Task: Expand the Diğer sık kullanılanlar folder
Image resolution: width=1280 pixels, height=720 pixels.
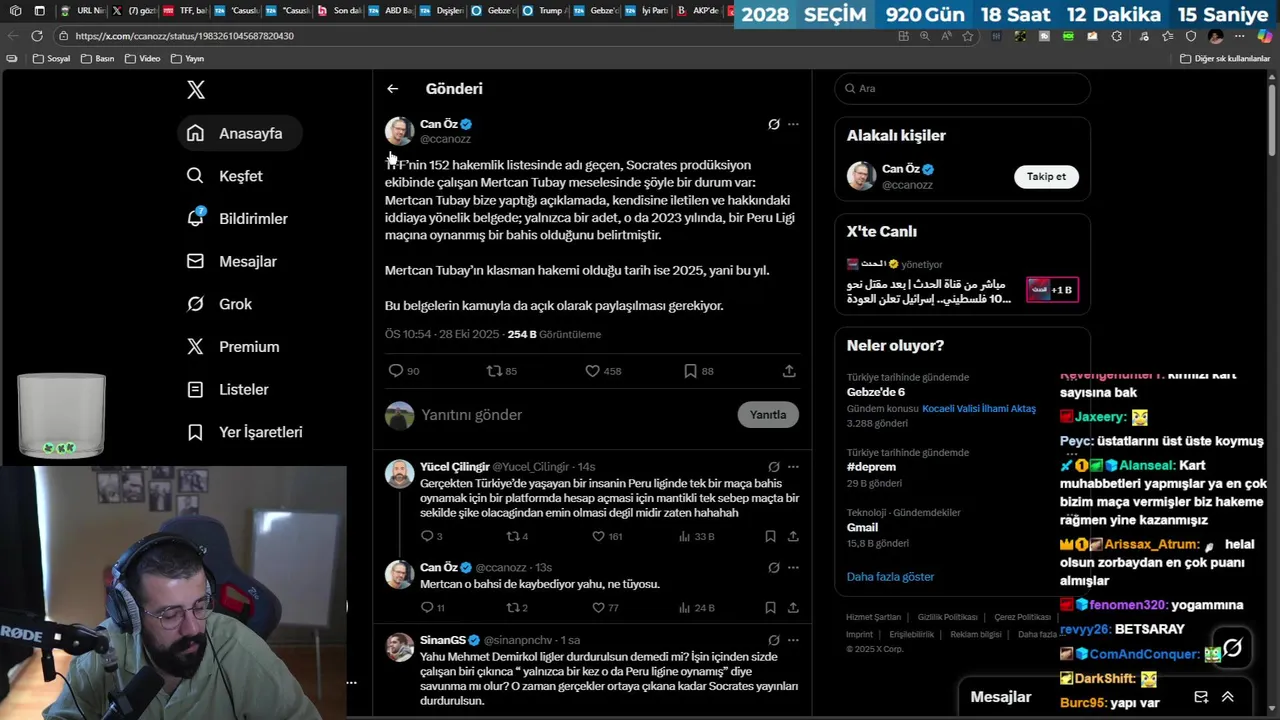Action: coord(1225,59)
